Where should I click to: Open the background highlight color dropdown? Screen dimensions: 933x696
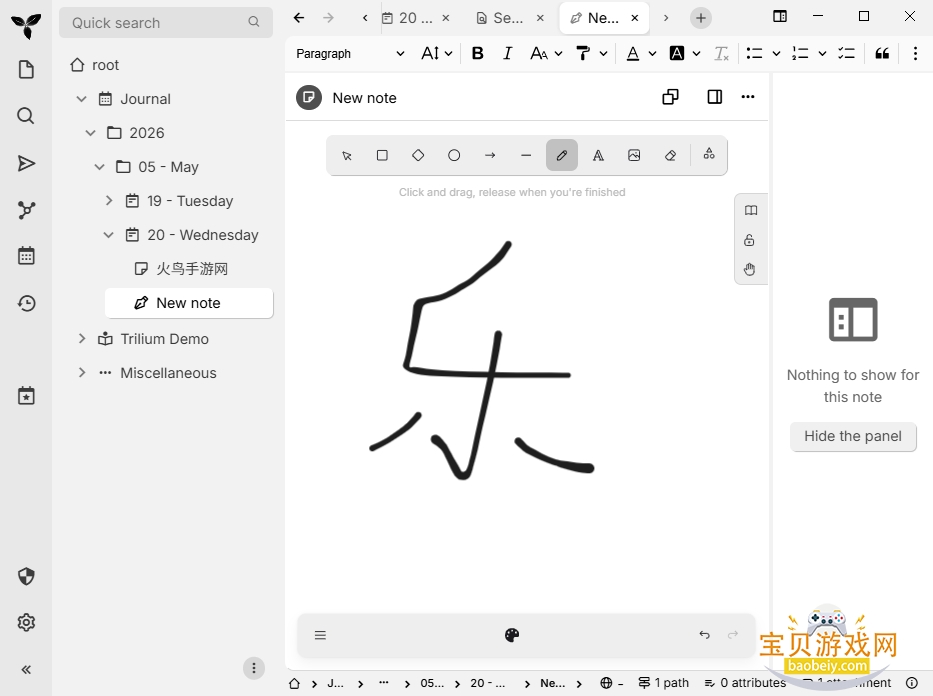coord(696,54)
